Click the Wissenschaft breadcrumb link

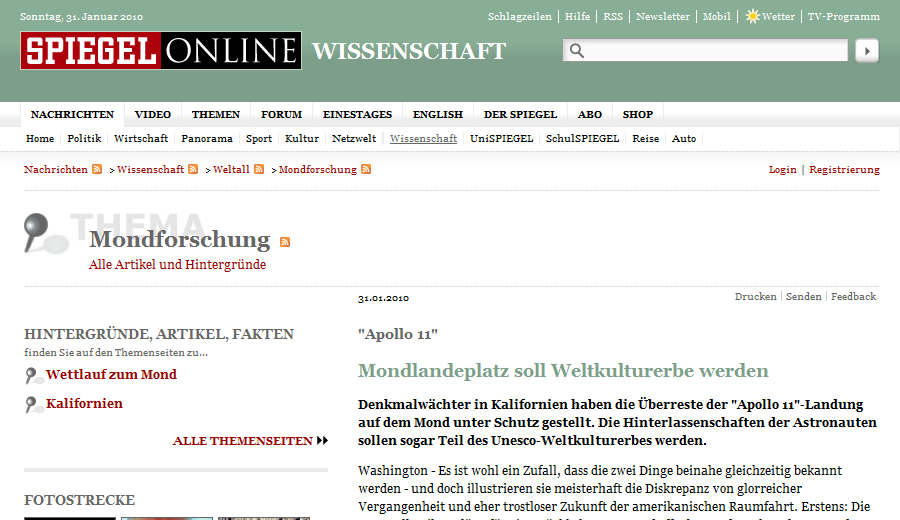[150, 169]
